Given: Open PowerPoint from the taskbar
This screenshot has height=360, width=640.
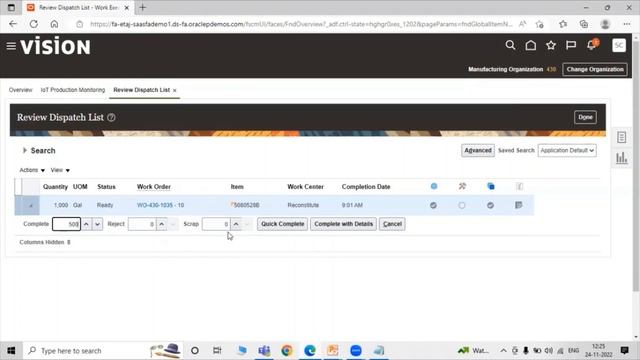Looking at the screenshot, I should (333, 350).
